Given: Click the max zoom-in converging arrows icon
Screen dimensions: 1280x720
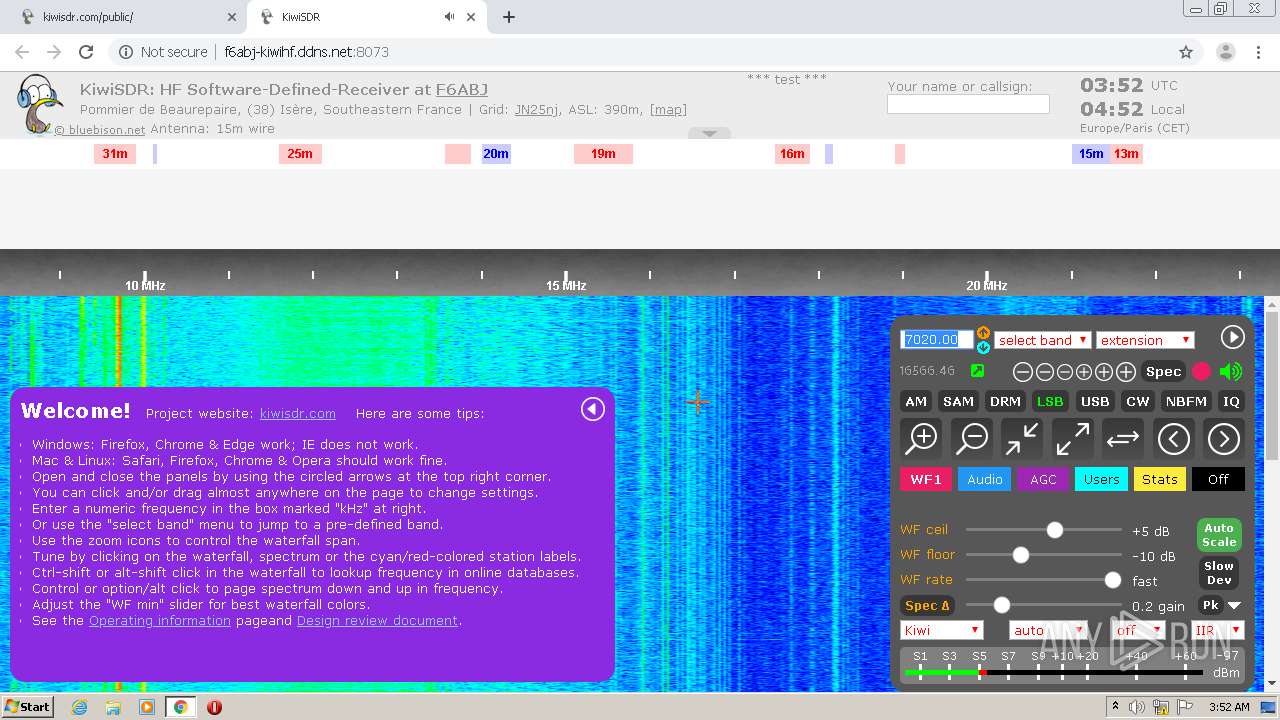Looking at the screenshot, I should click(x=1022, y=438).
